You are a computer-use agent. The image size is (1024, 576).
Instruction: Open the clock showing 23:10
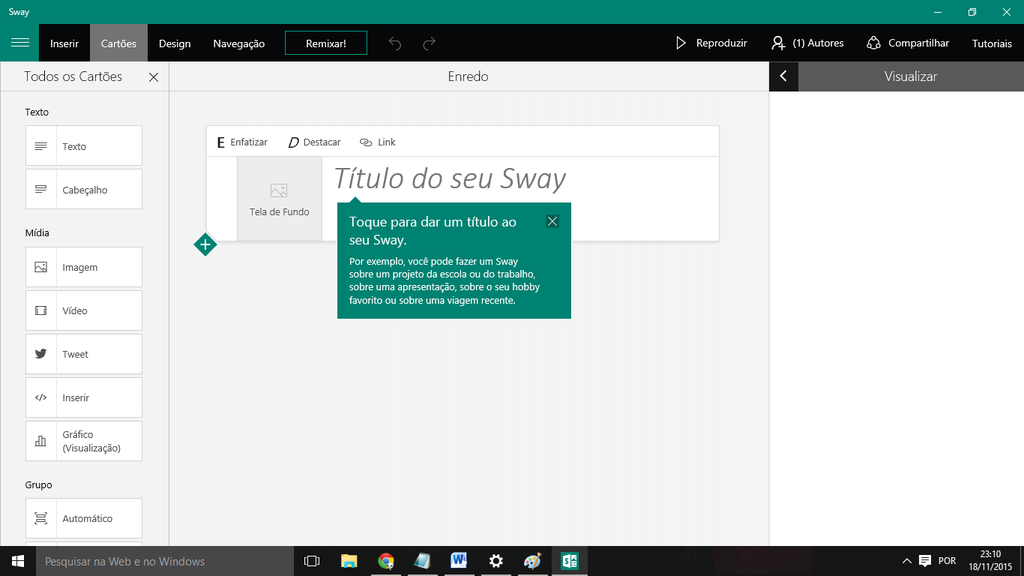(x=990, y=561)
